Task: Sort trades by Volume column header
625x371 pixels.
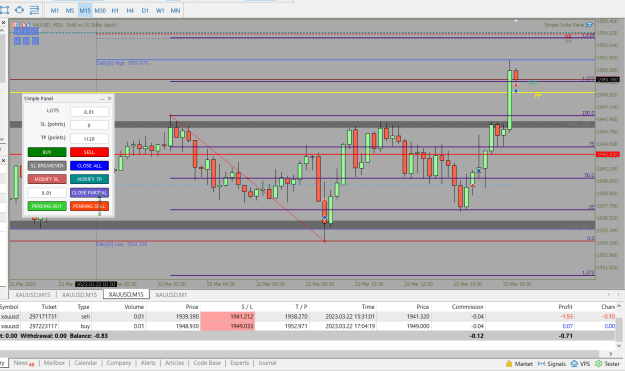Action: point(134,306)
